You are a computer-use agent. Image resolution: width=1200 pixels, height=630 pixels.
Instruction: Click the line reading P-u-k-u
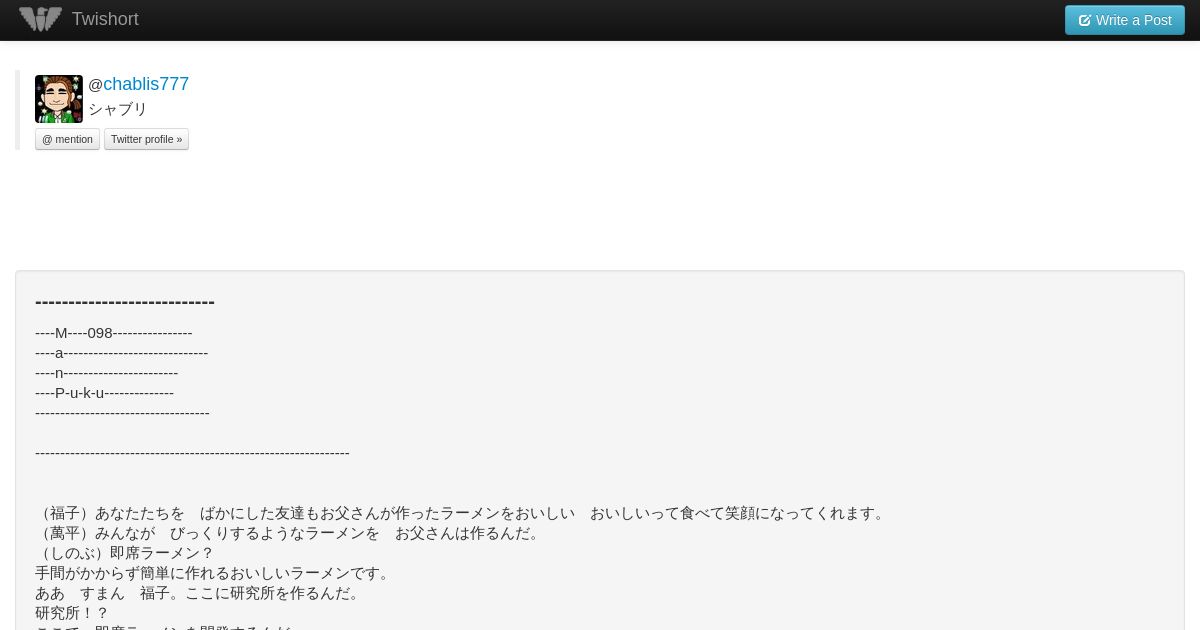(105, 393)
